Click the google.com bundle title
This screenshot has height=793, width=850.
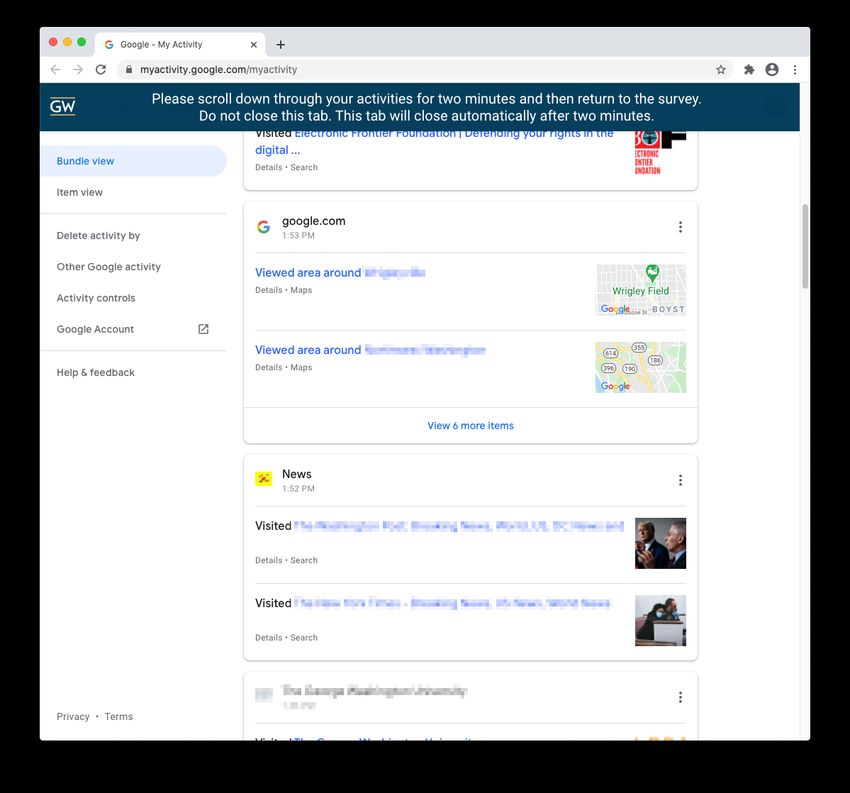click(313, 221)
